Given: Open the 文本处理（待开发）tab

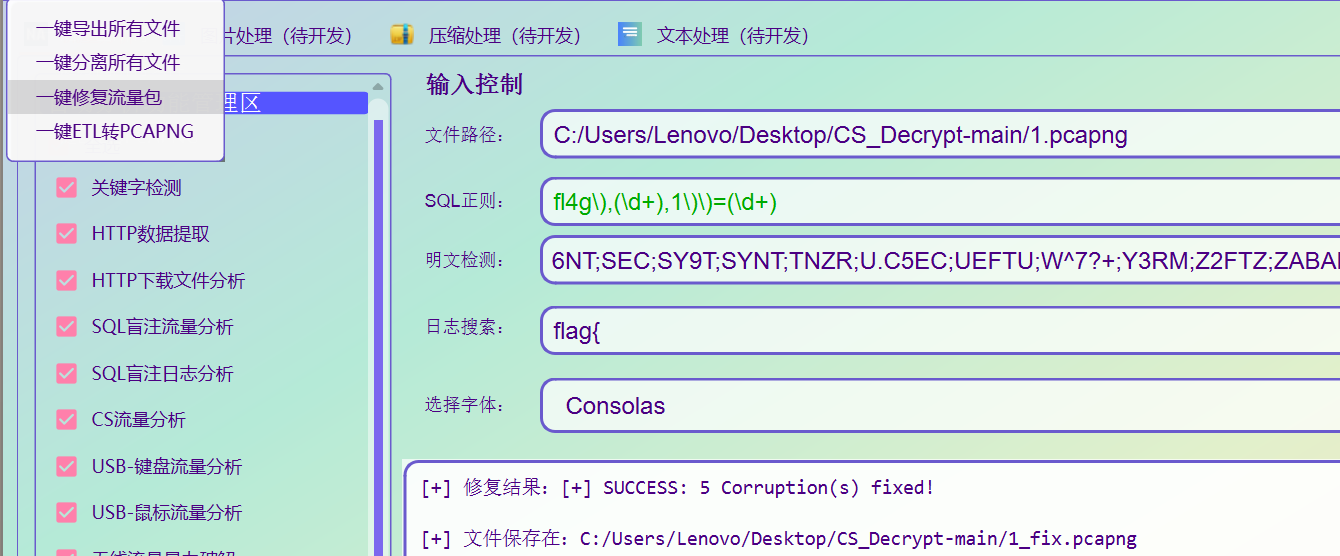Looking at the screenshot, I should (x=715, y=35).
